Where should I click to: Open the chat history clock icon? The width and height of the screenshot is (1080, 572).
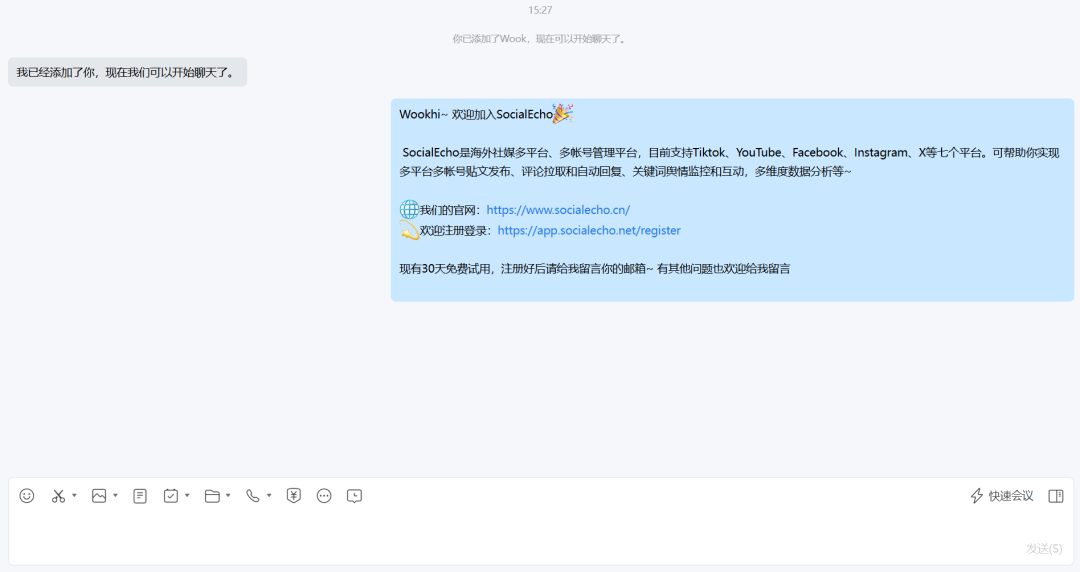pyautogui.click(x=354, y=496)
